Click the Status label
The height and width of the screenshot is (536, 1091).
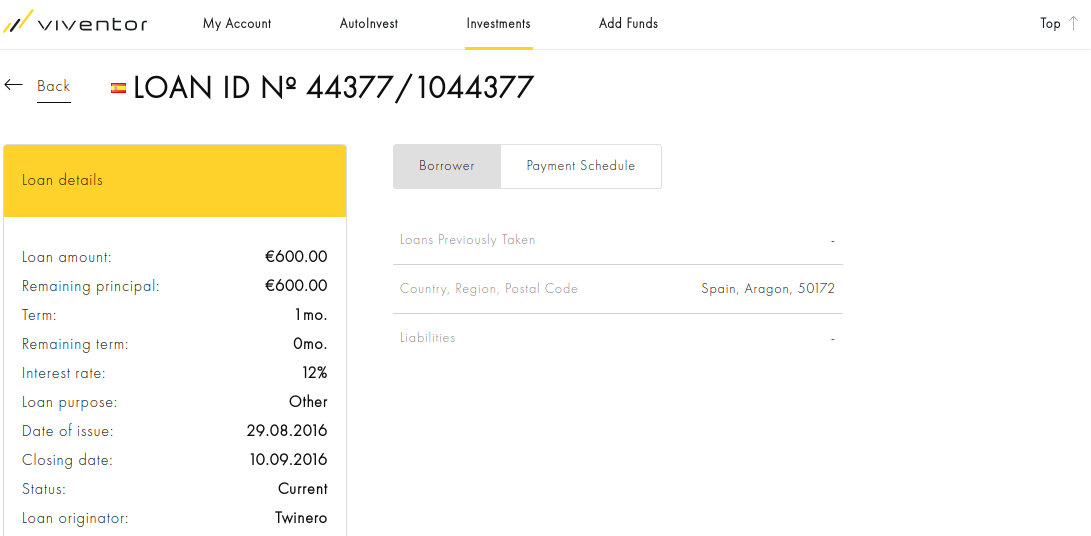[x=44, y=489]
